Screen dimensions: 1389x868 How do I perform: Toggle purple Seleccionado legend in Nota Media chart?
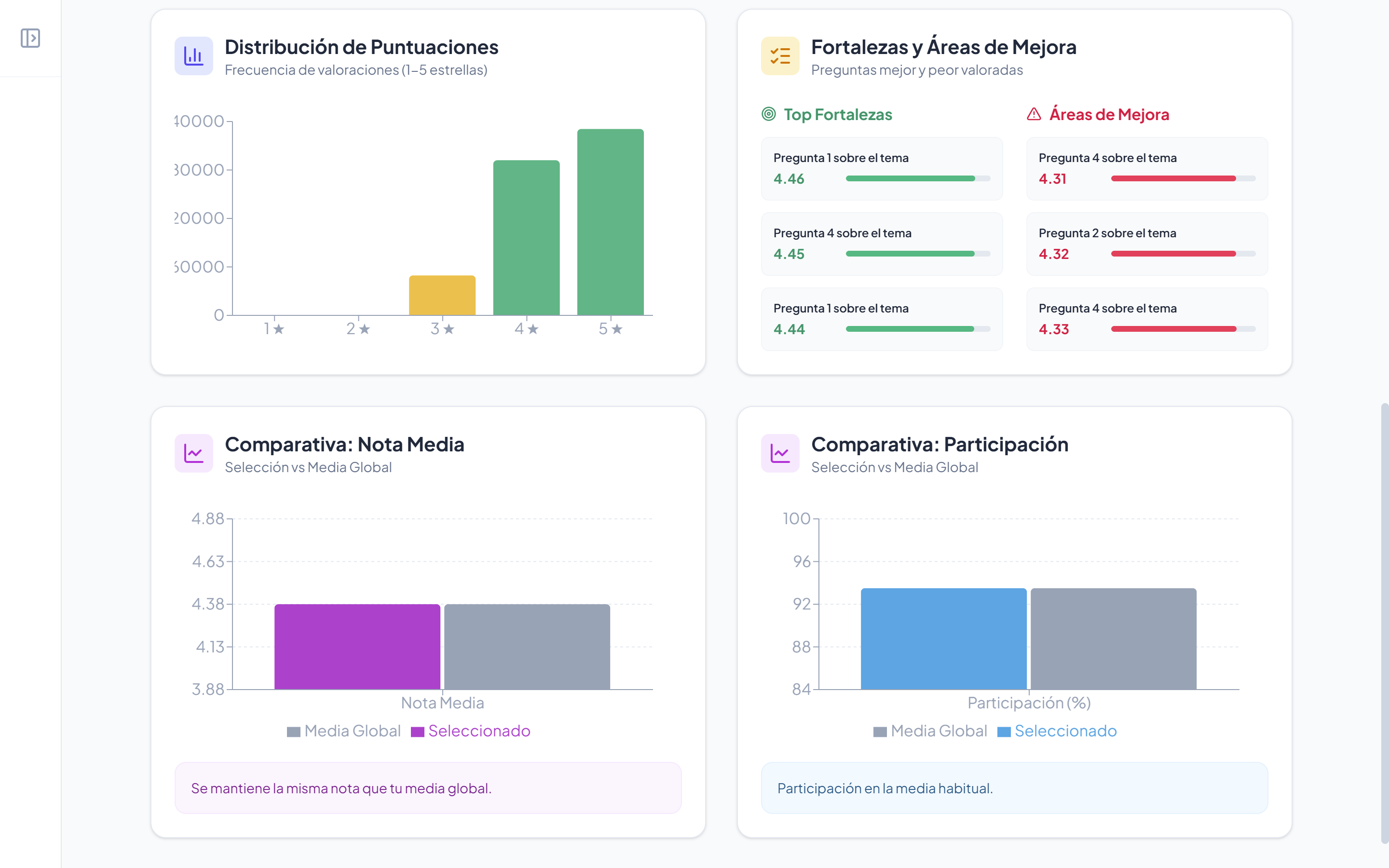[471, 731]
